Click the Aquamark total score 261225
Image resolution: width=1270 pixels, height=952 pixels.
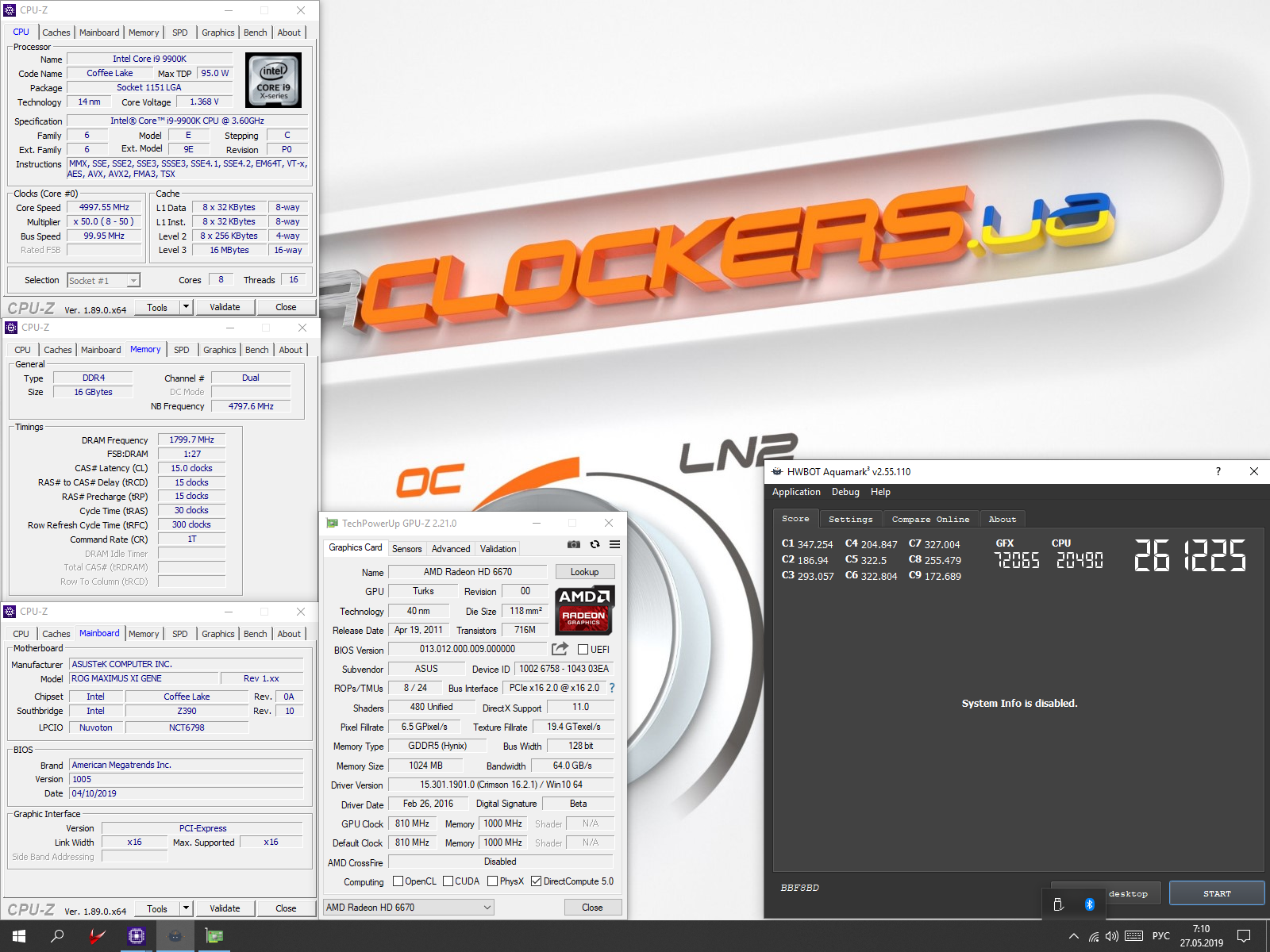tap(1190, 555)
